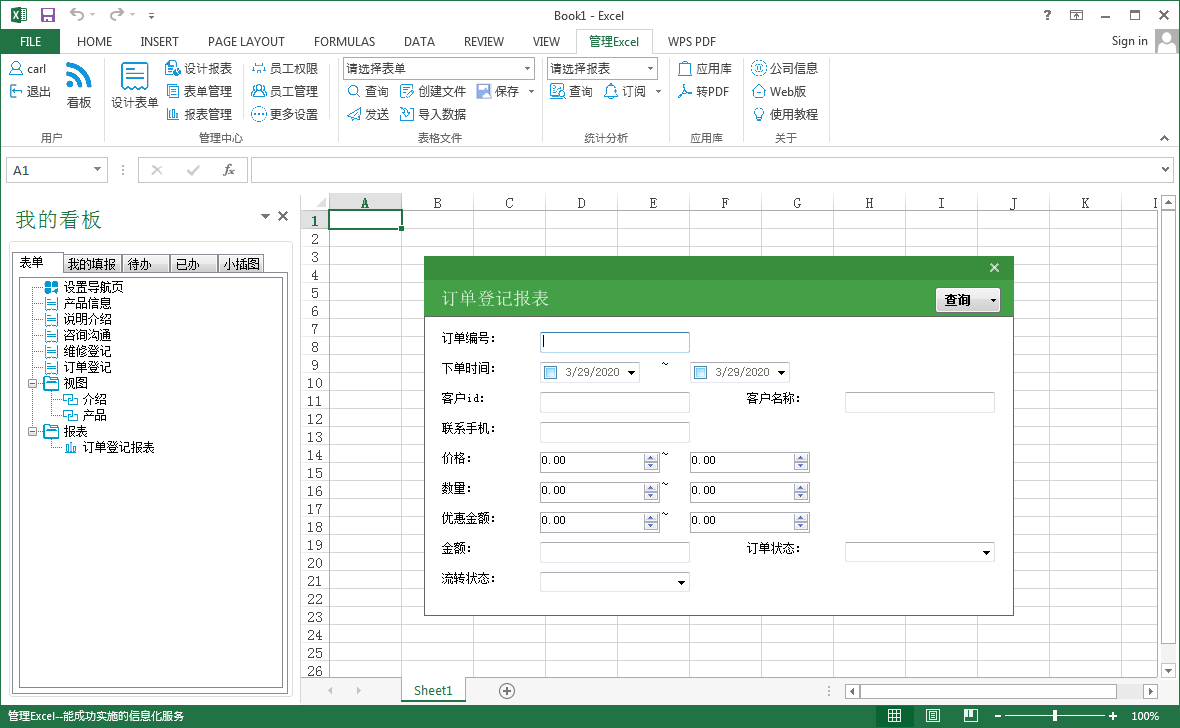Open 员工权限 employee permissions
The height and width of the screenshot is (728, 1180).
284,69
